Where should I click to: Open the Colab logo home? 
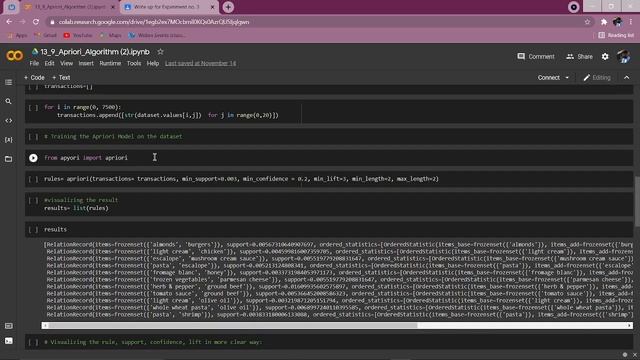pyautogui.click(x=14, y=56)
